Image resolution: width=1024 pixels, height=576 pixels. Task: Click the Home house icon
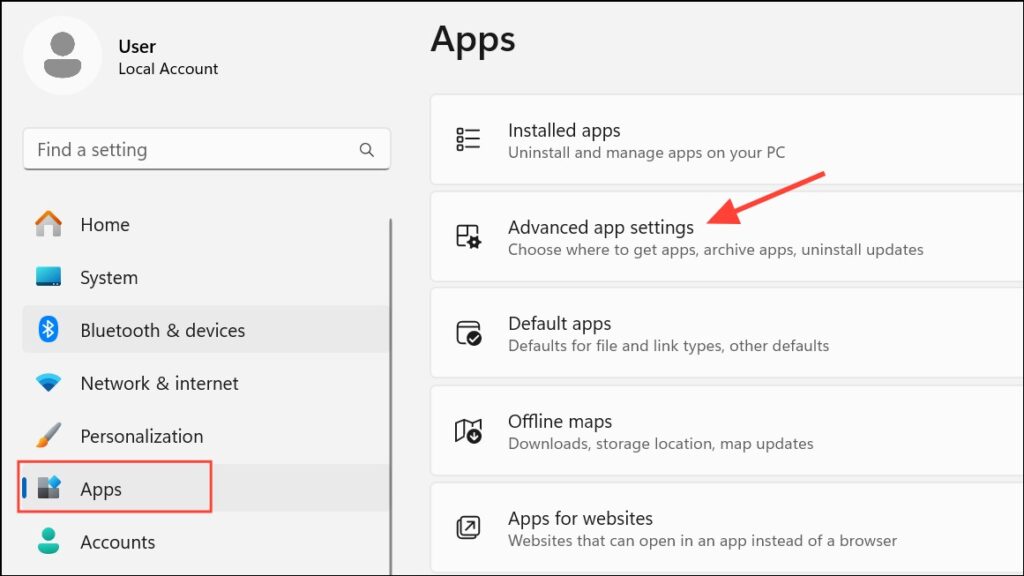tap(48, 224)
